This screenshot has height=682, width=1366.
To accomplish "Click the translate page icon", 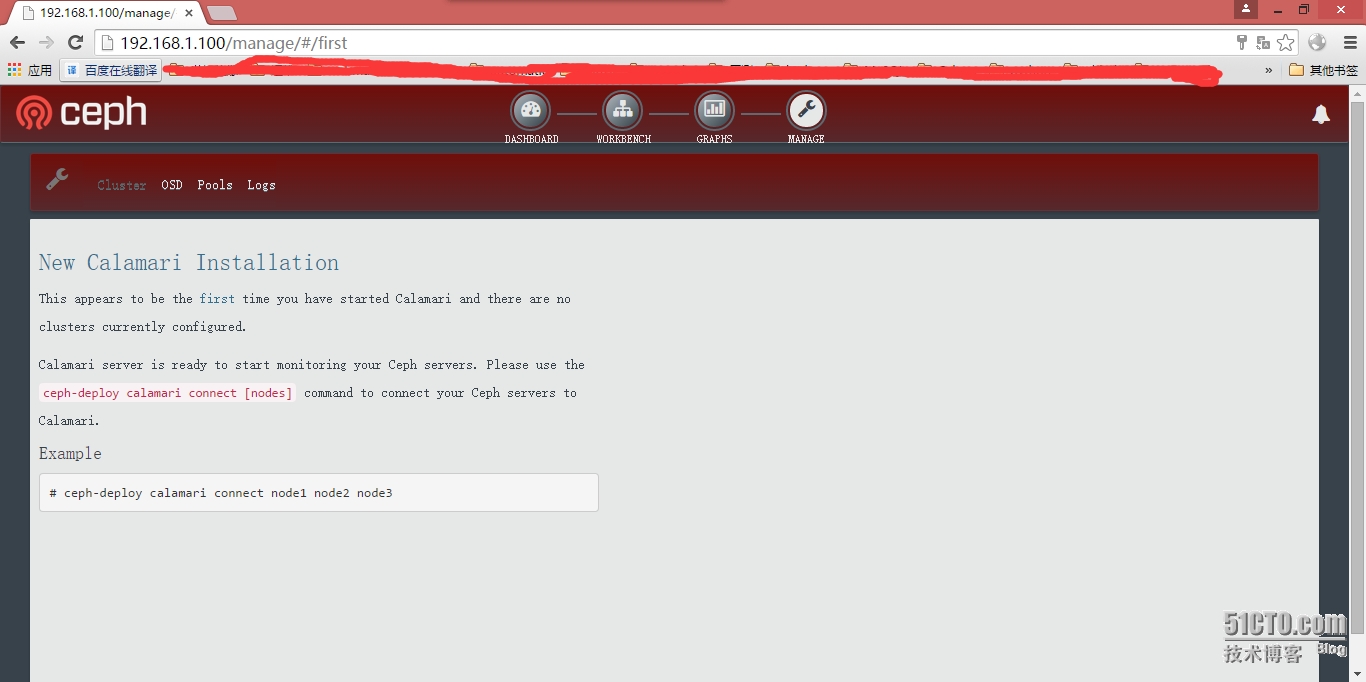I will pos(1263,42).
